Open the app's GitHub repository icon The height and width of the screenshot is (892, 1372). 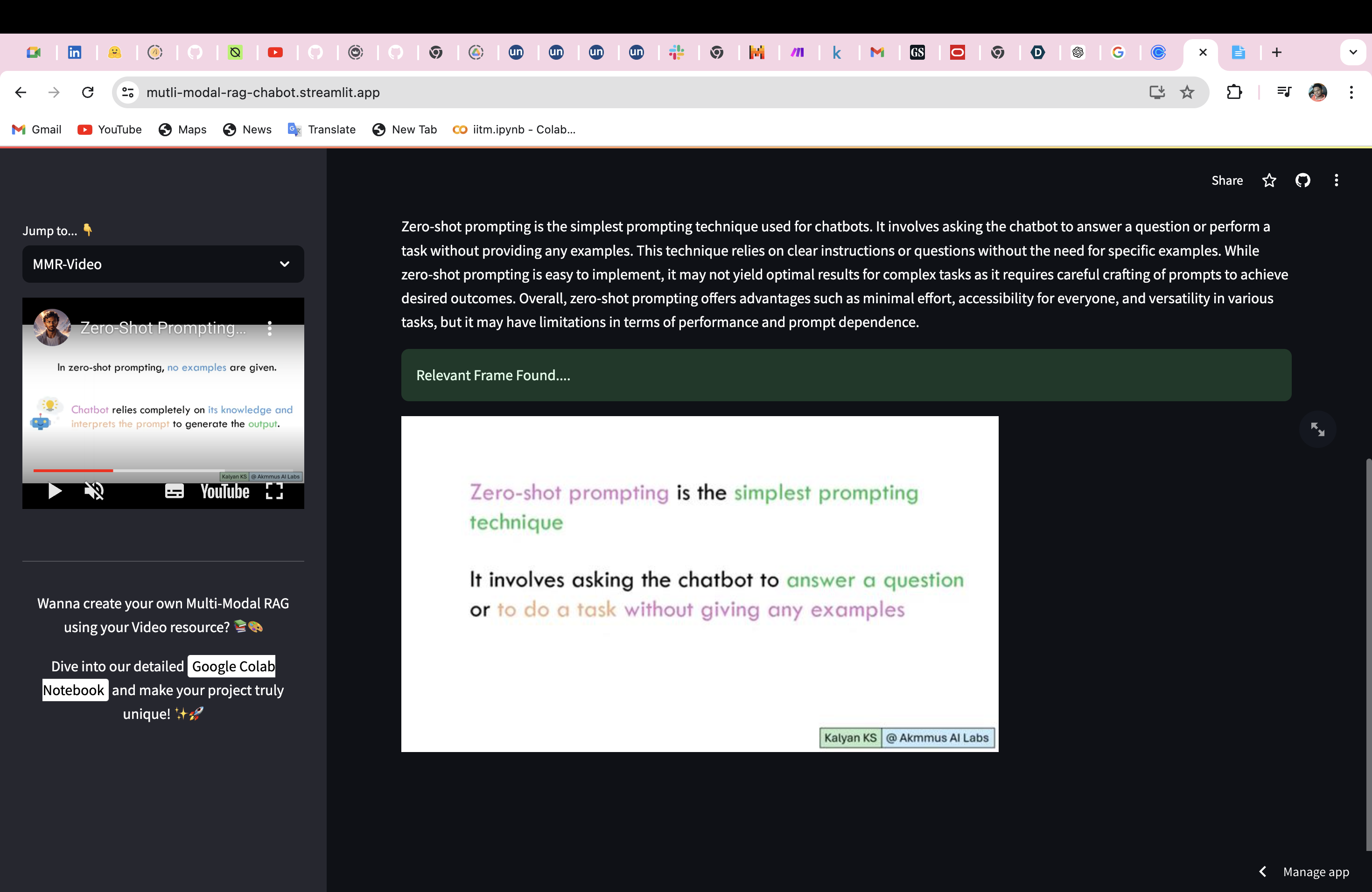click(x=1303, y=181)
